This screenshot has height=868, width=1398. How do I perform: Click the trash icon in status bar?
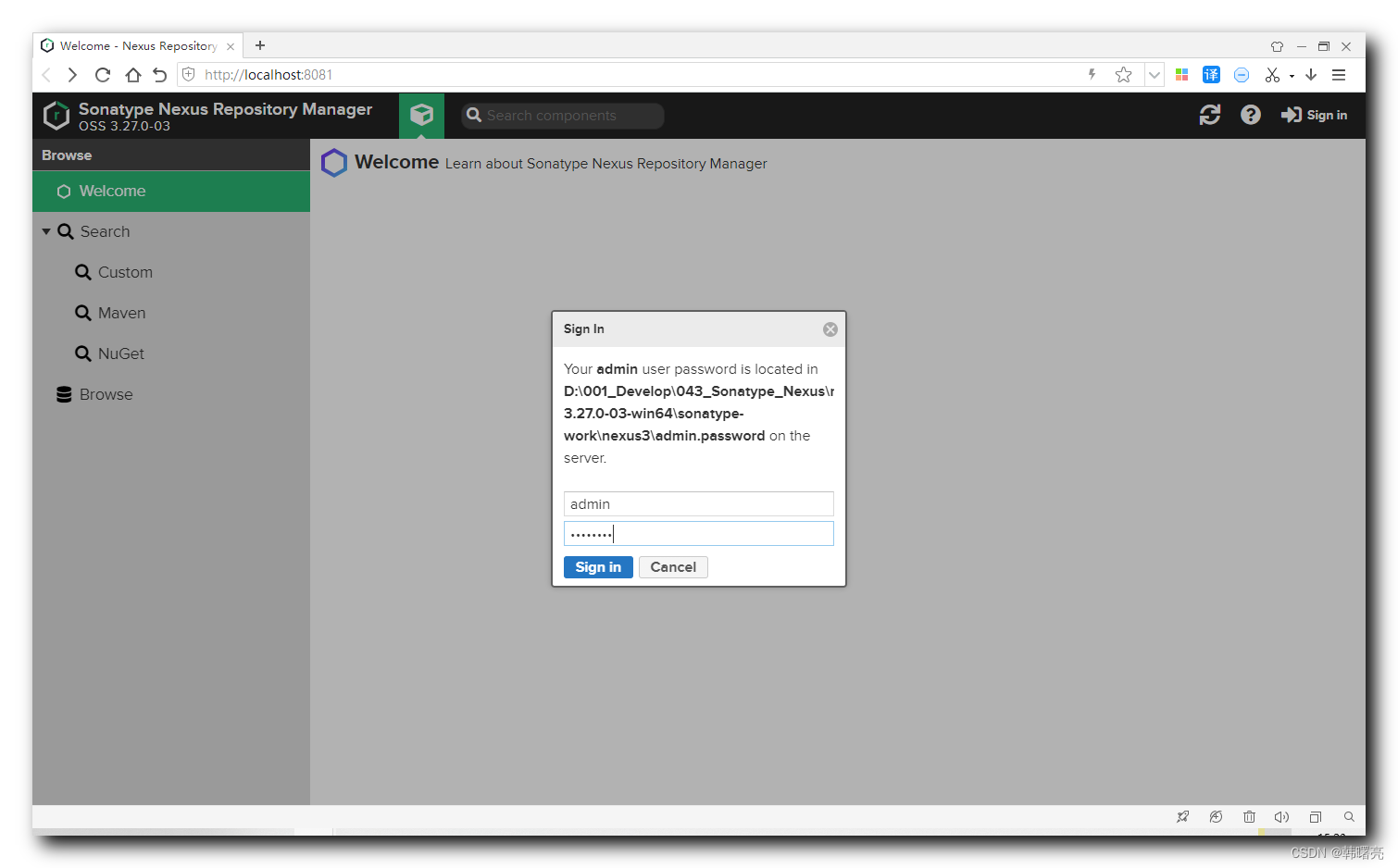click(1249, 817)
